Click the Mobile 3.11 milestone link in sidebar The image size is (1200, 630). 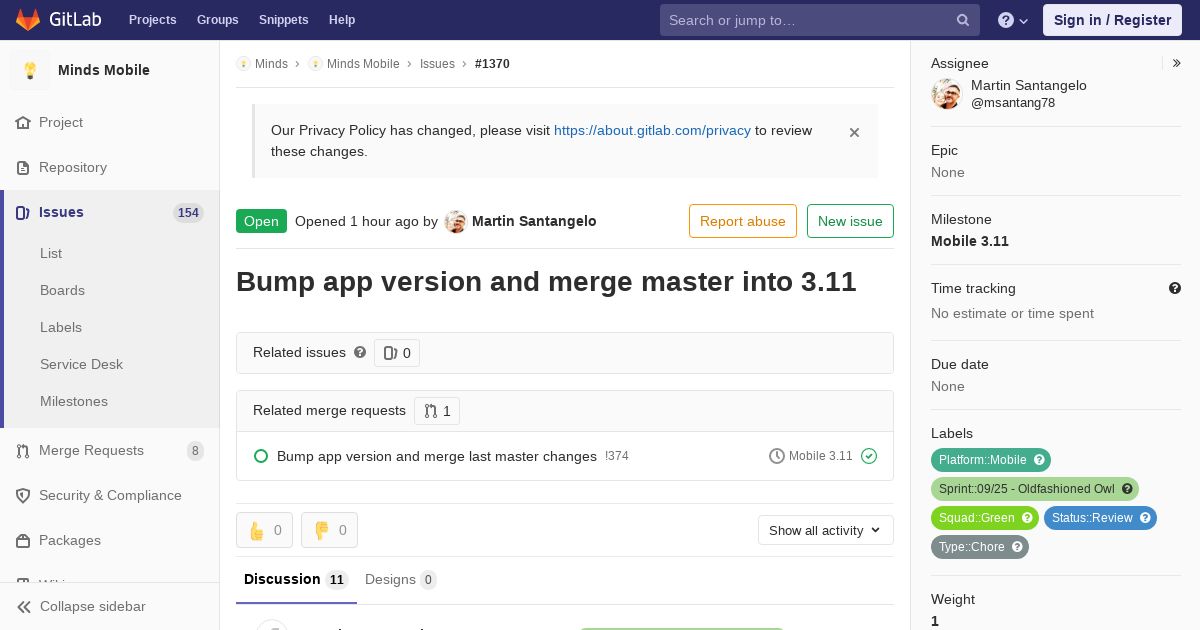pyautogui.click(x=970, y=241)
